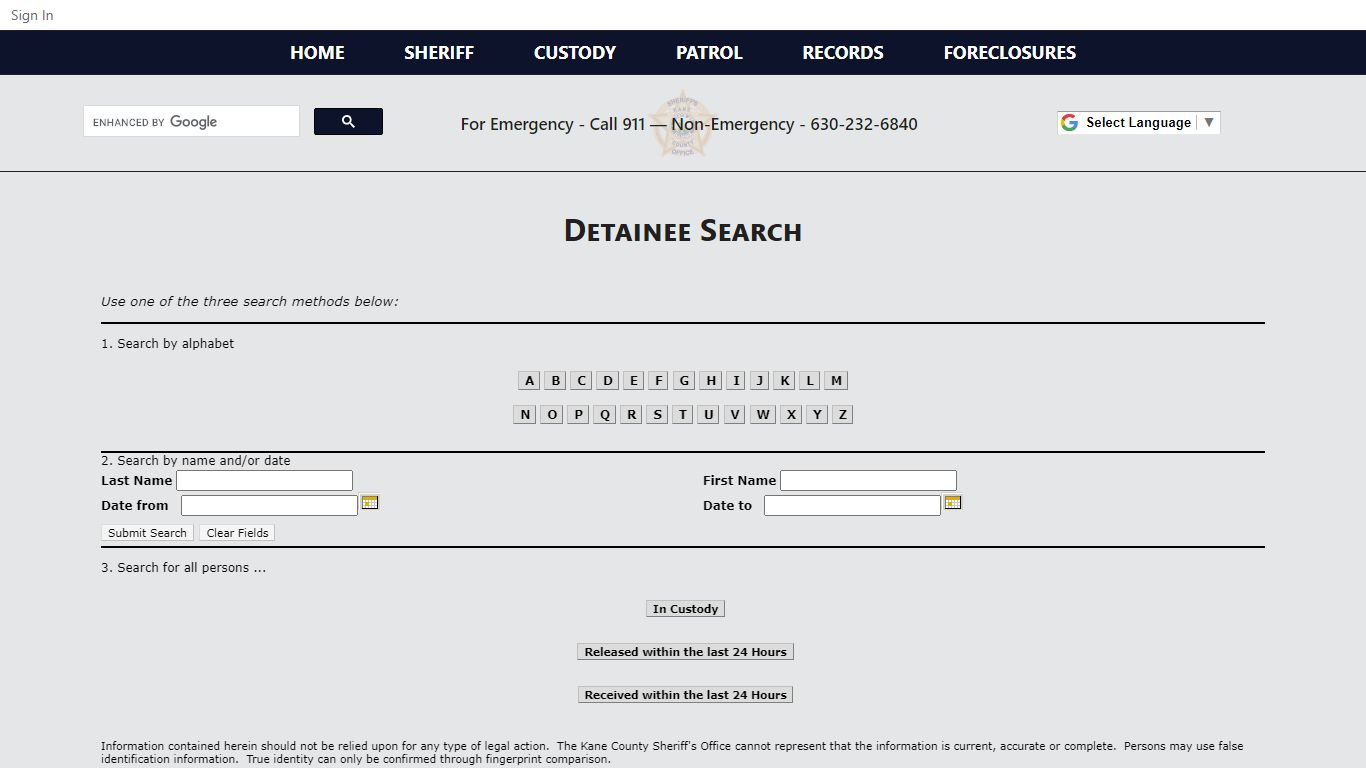Search detainees by letter A

tap(530, 381)
